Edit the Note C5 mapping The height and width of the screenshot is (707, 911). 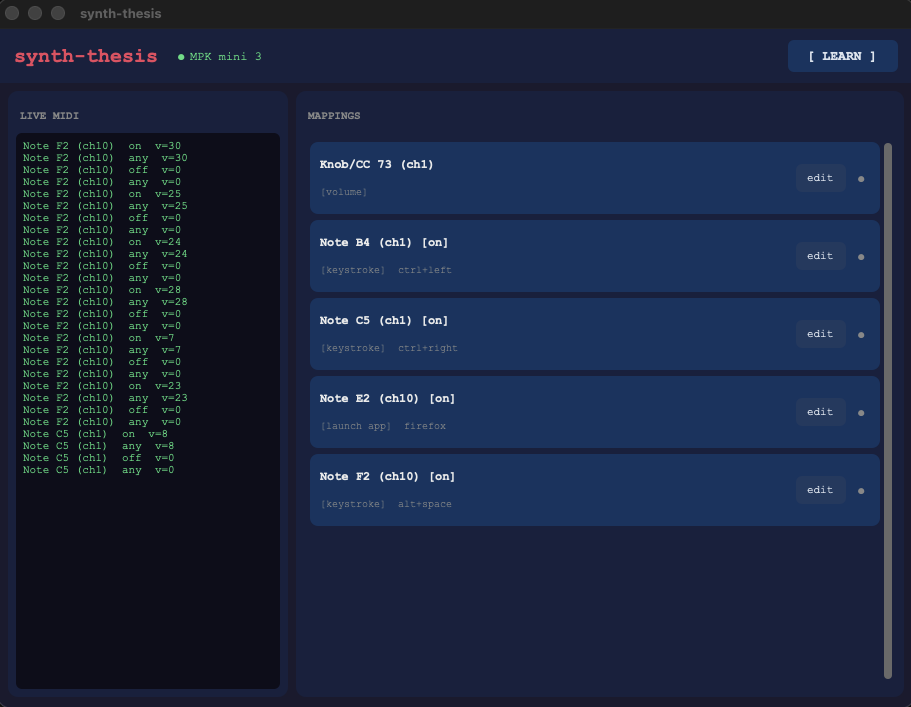coord(820,333)
